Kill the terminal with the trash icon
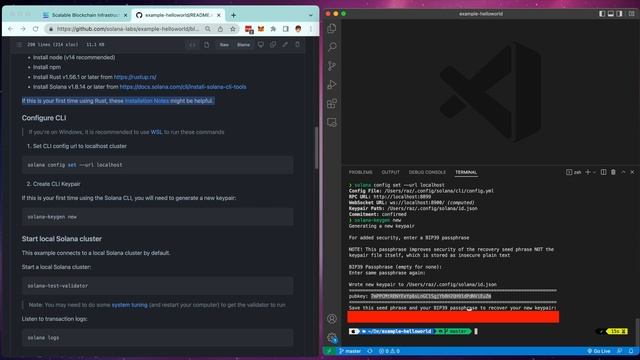Screen dimensions: 640x360 pos(613,172)
